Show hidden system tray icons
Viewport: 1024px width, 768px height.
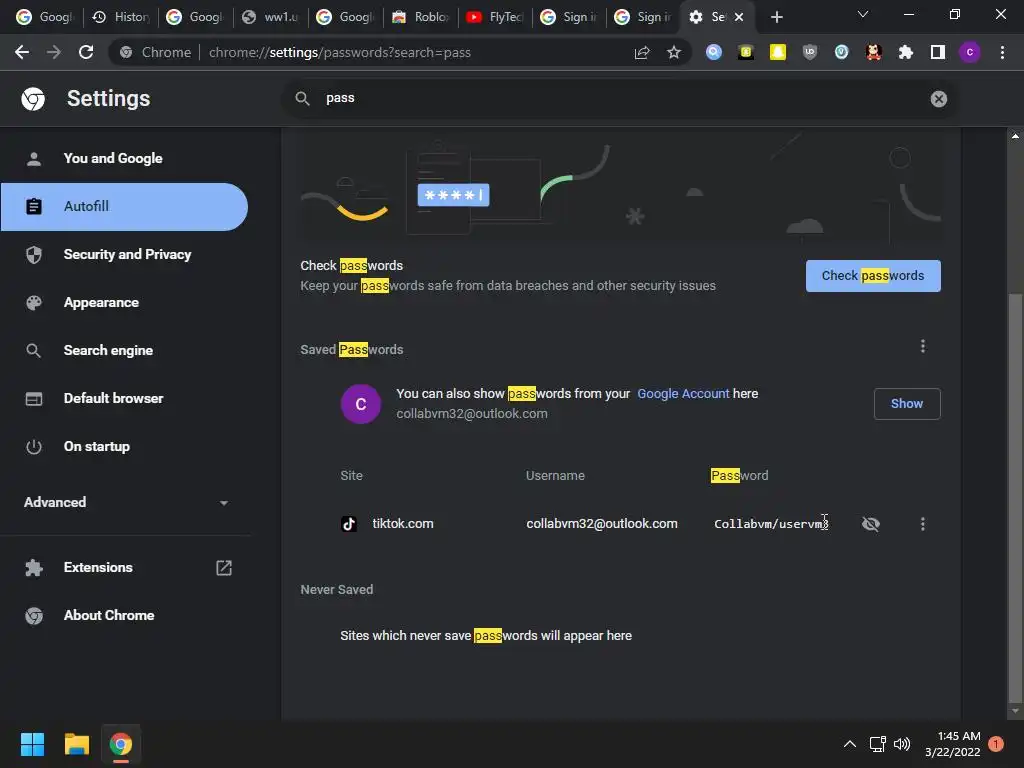pos(850,744)
